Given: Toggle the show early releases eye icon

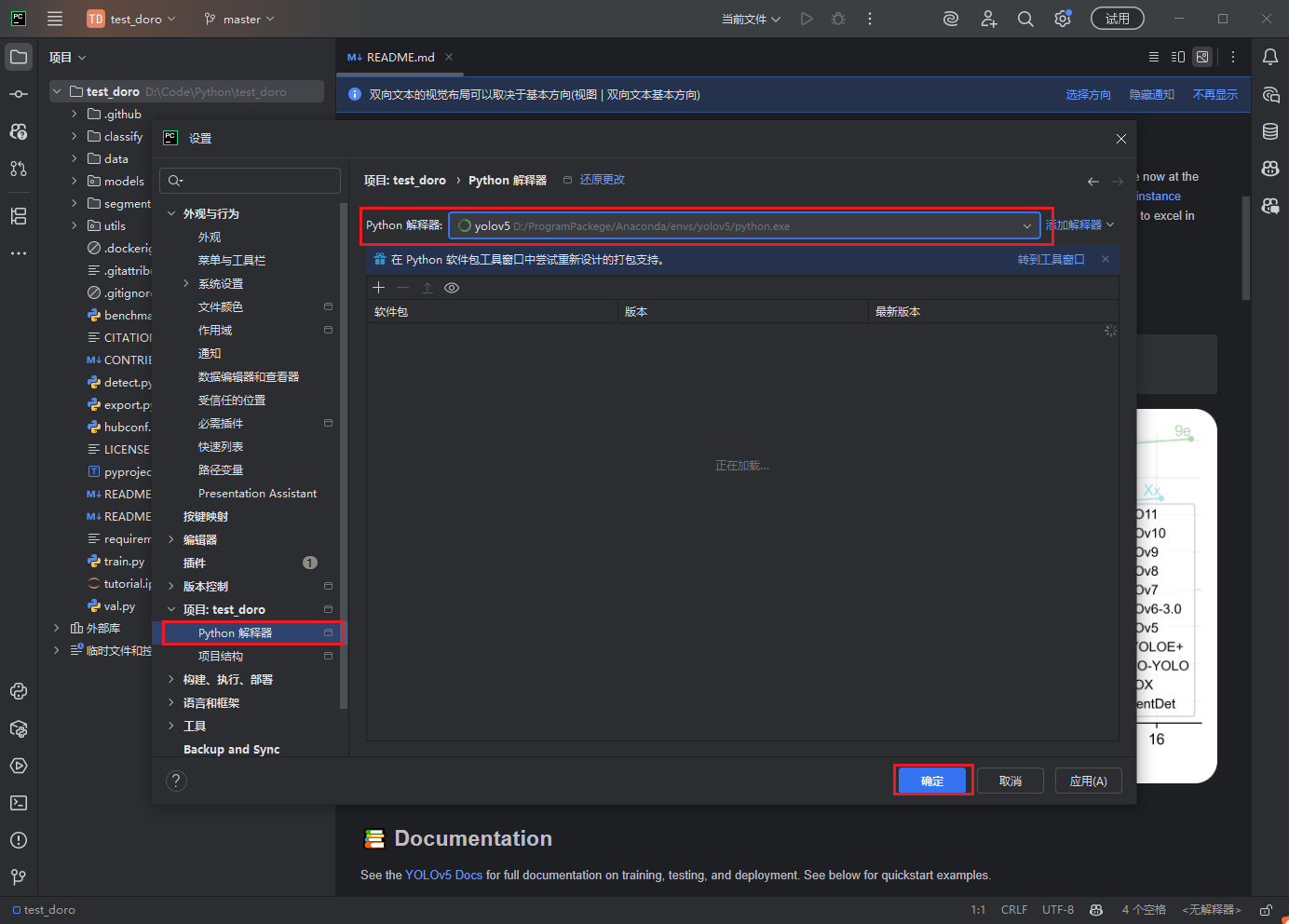Looking at the screenshot, I should [x=452, y=288].
